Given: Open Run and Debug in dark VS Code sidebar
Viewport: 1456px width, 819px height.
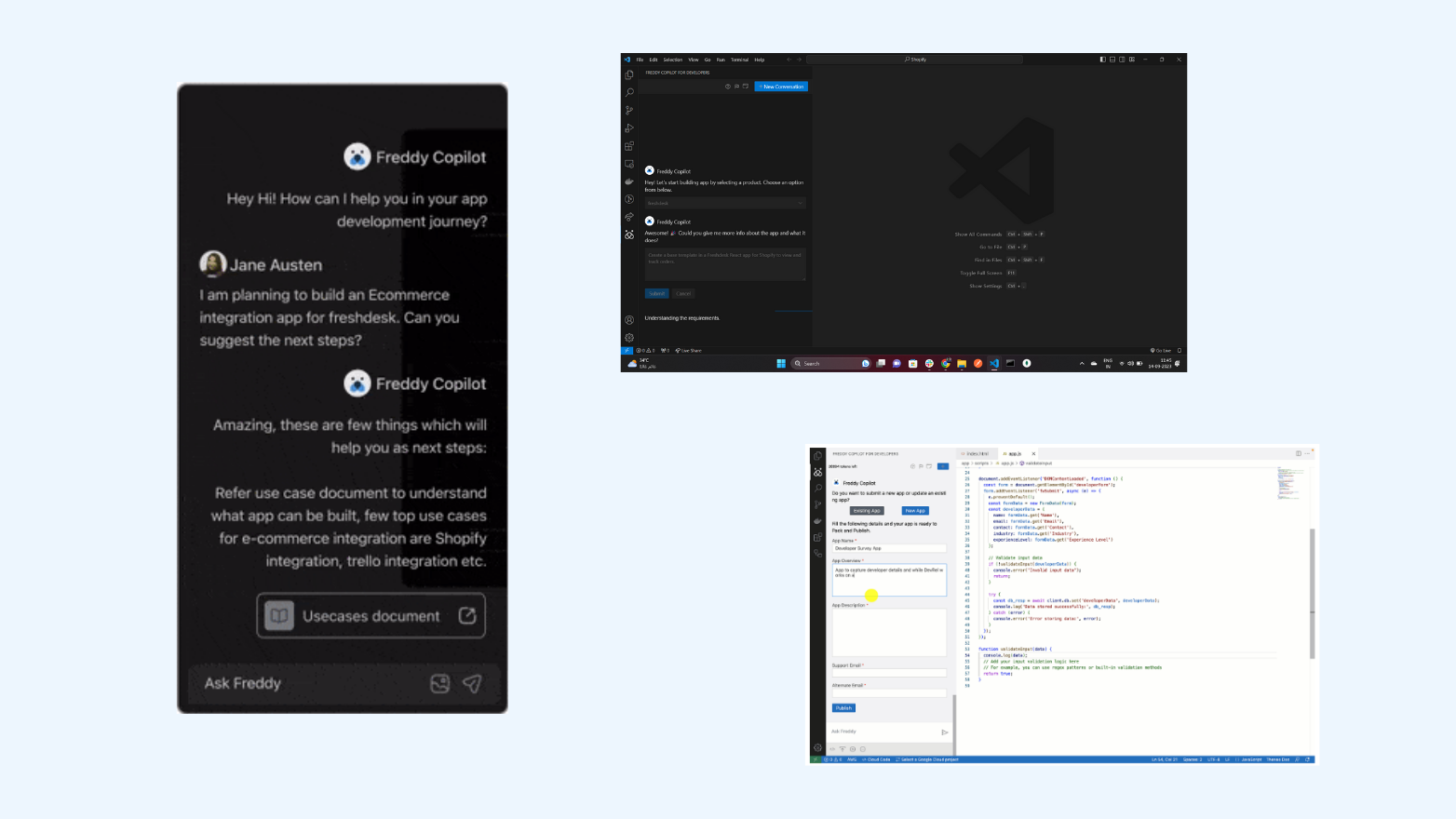Looking at the screenshot, I should (629, 128).
